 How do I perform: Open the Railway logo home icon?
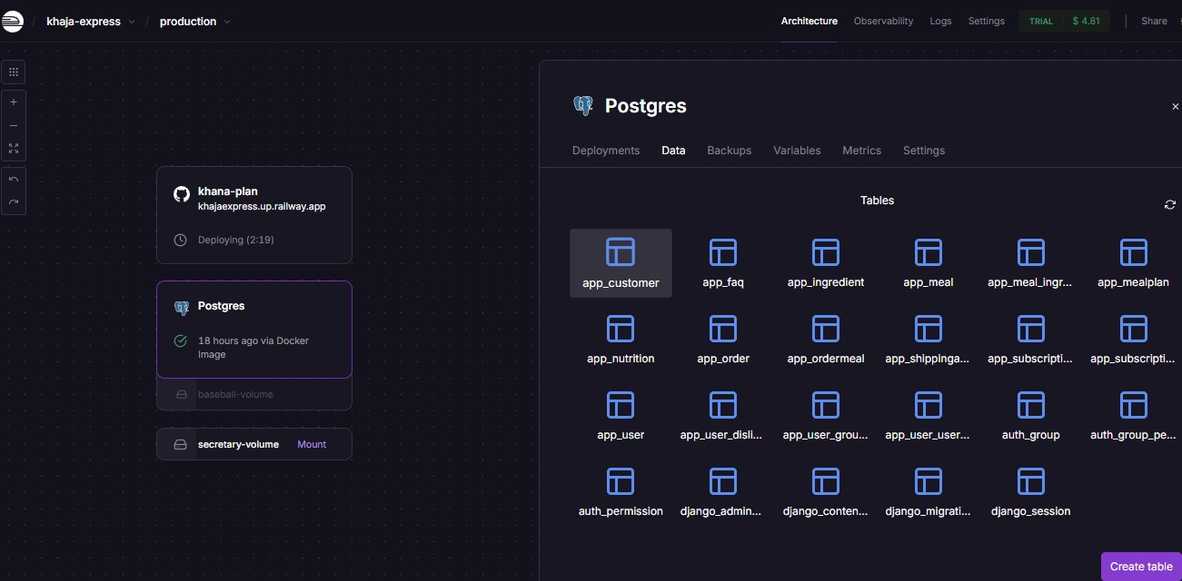(x=12, y=21)
